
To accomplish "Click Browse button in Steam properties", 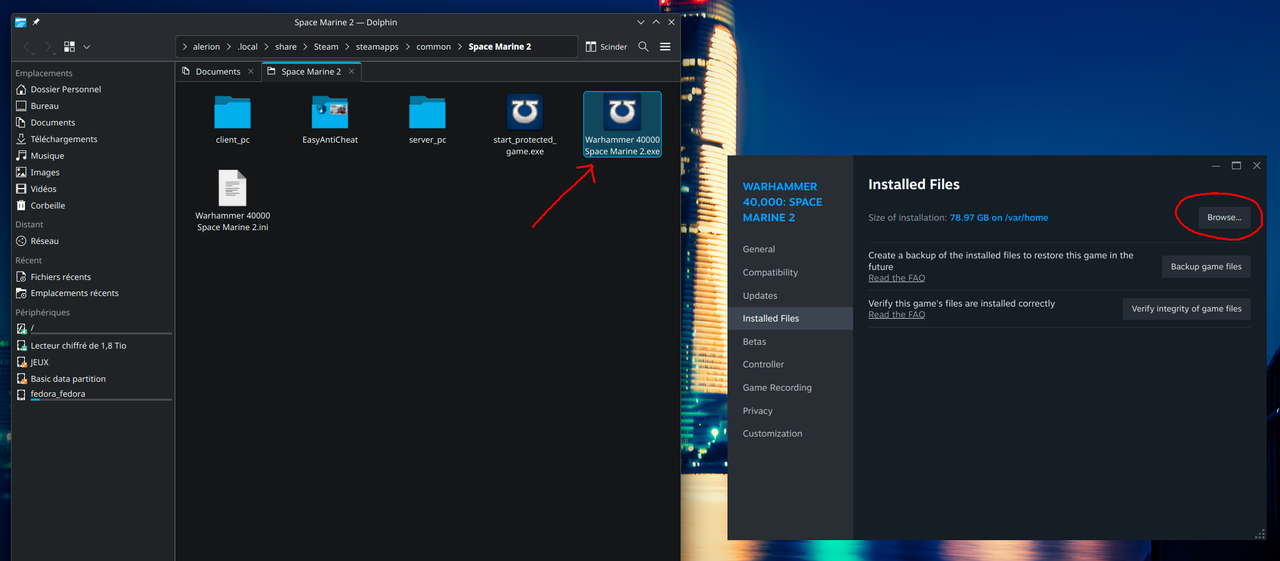I will pos(1224,217).
